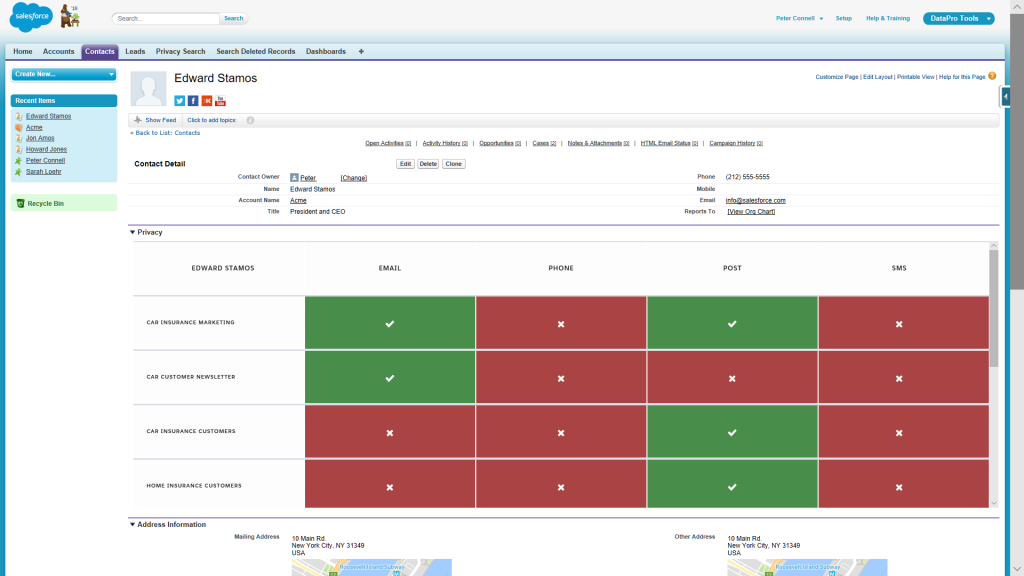Open the orange help question-mark icon
This screenshot has width=1024, height=576.
tap(992, 76)
